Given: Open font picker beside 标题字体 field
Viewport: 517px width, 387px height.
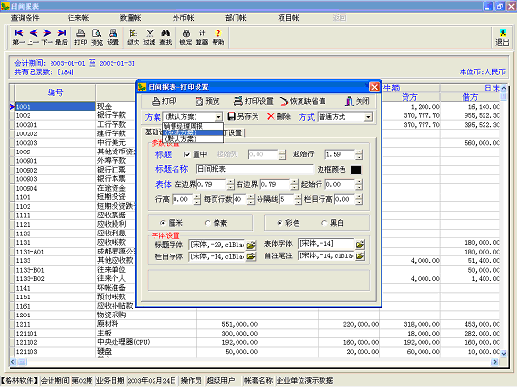Looking at the screenshot, I should [x=251, y=245].
